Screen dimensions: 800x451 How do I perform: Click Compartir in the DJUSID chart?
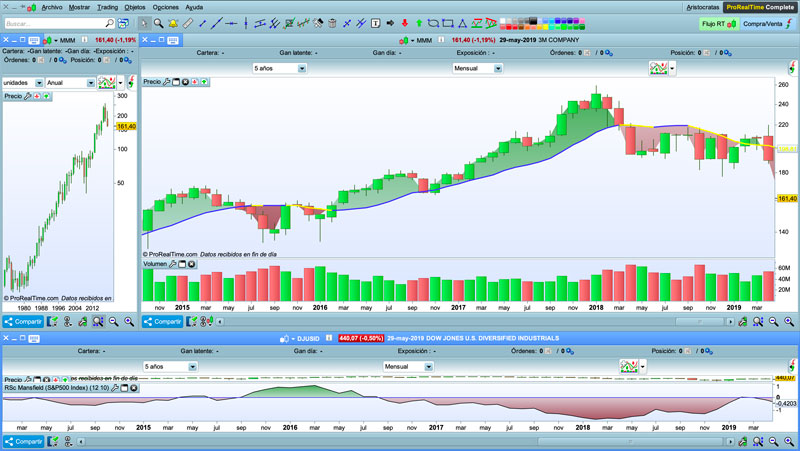[23, 441]
